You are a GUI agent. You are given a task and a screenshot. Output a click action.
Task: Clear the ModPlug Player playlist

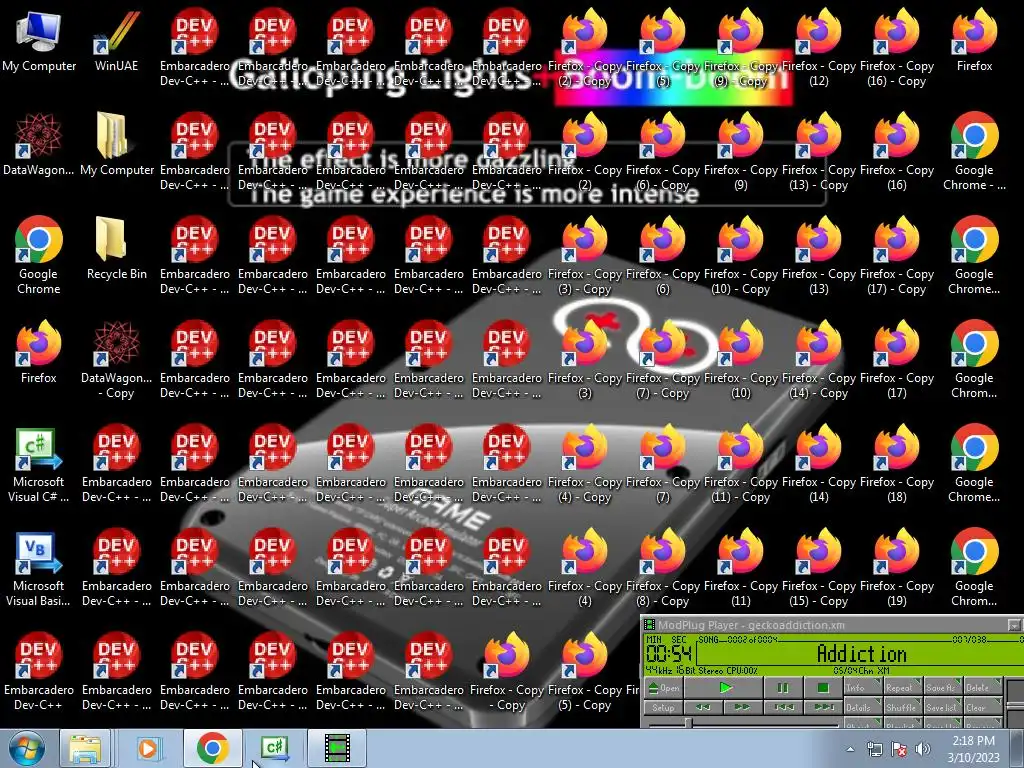coord(982,707)
